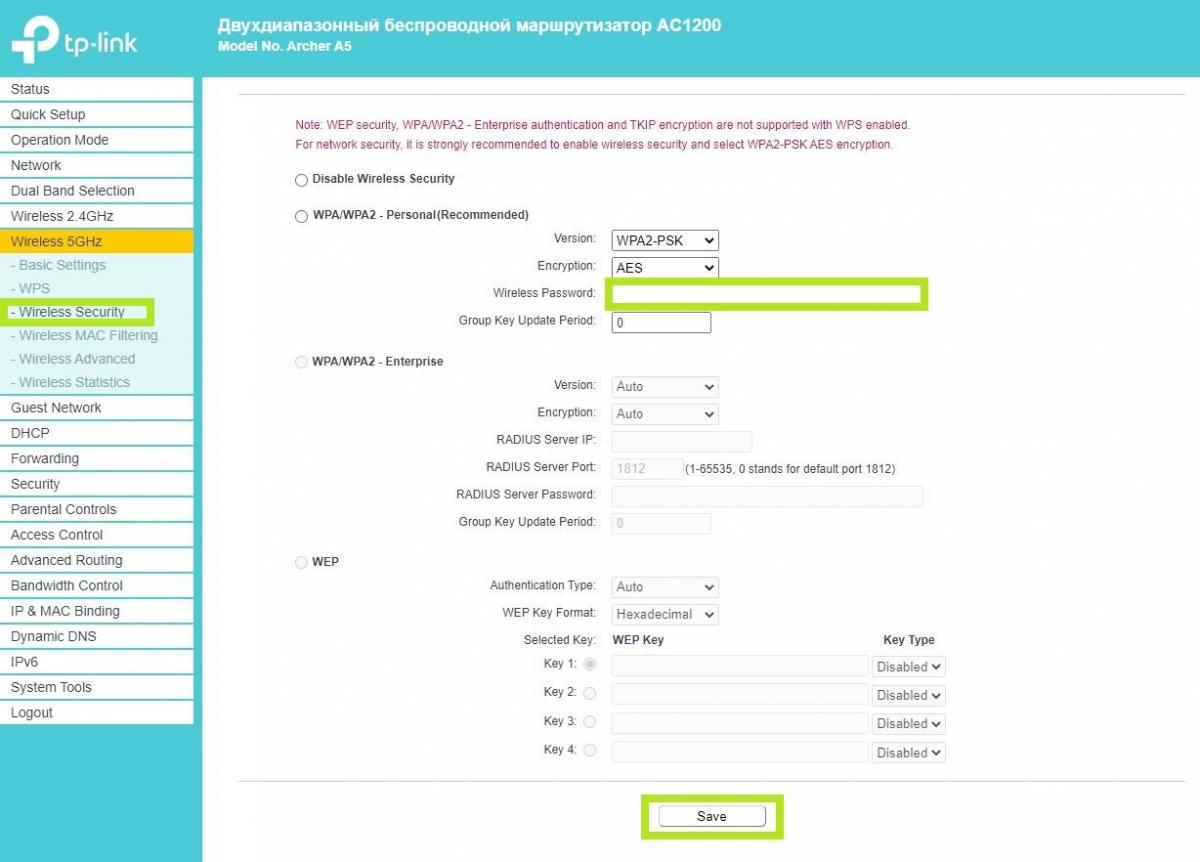1200x862 pixels.
Task: Click the Personal Group Key Update Period field
Action: point(661,322)
